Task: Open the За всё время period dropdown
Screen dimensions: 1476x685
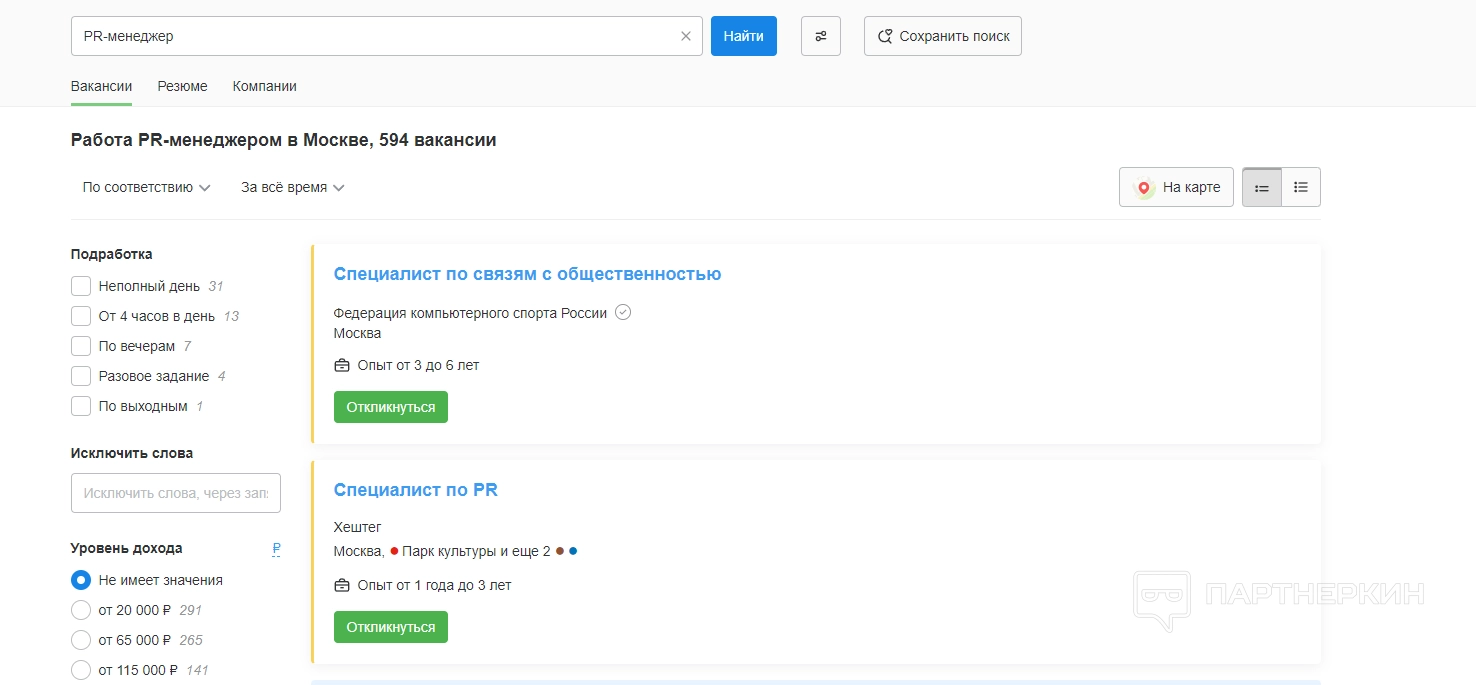Action: pyautogui.click(x=292, y=188)
